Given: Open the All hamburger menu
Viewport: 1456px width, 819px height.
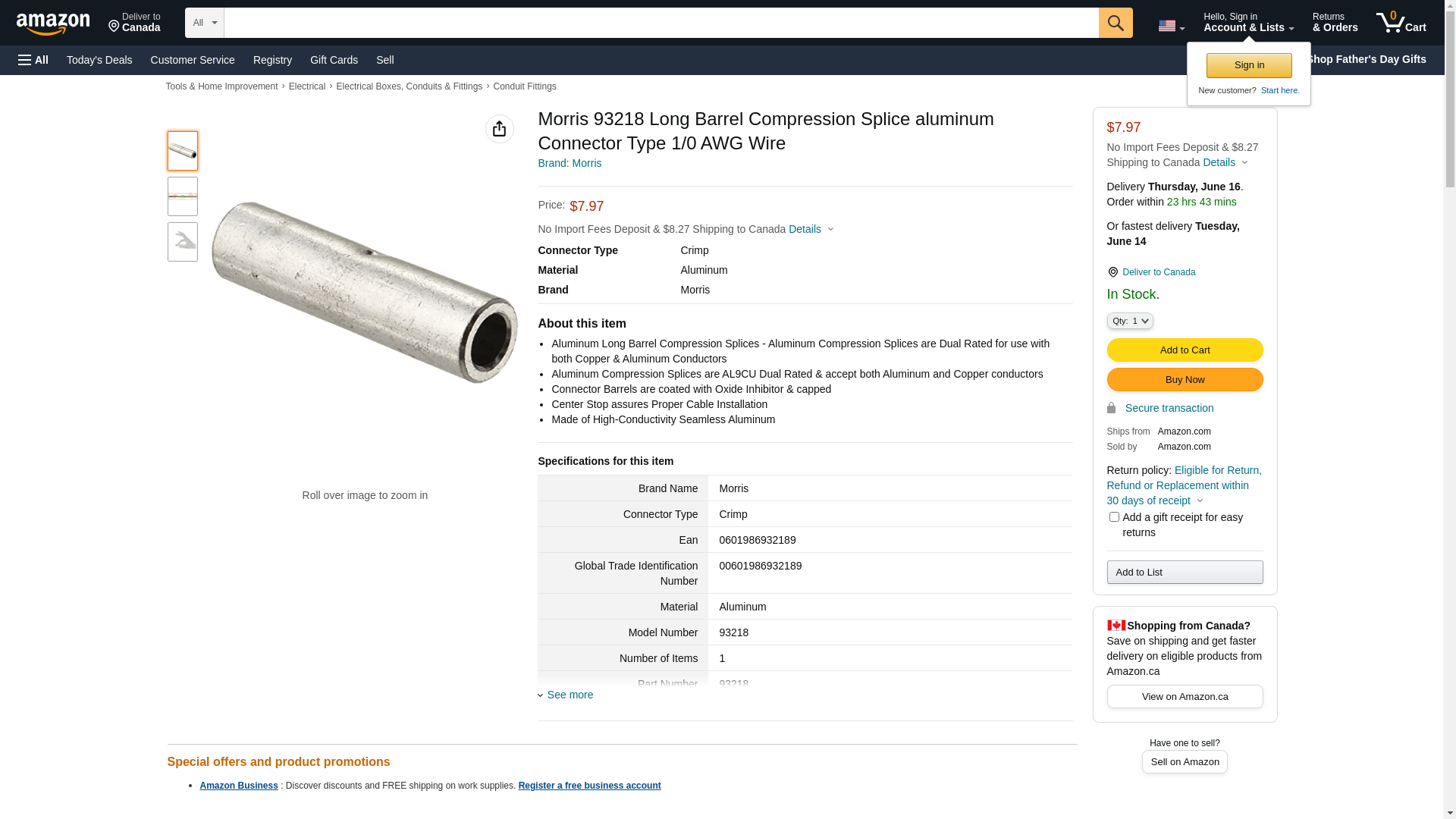Looking at the screenshot, I should [x=33, y=60].
